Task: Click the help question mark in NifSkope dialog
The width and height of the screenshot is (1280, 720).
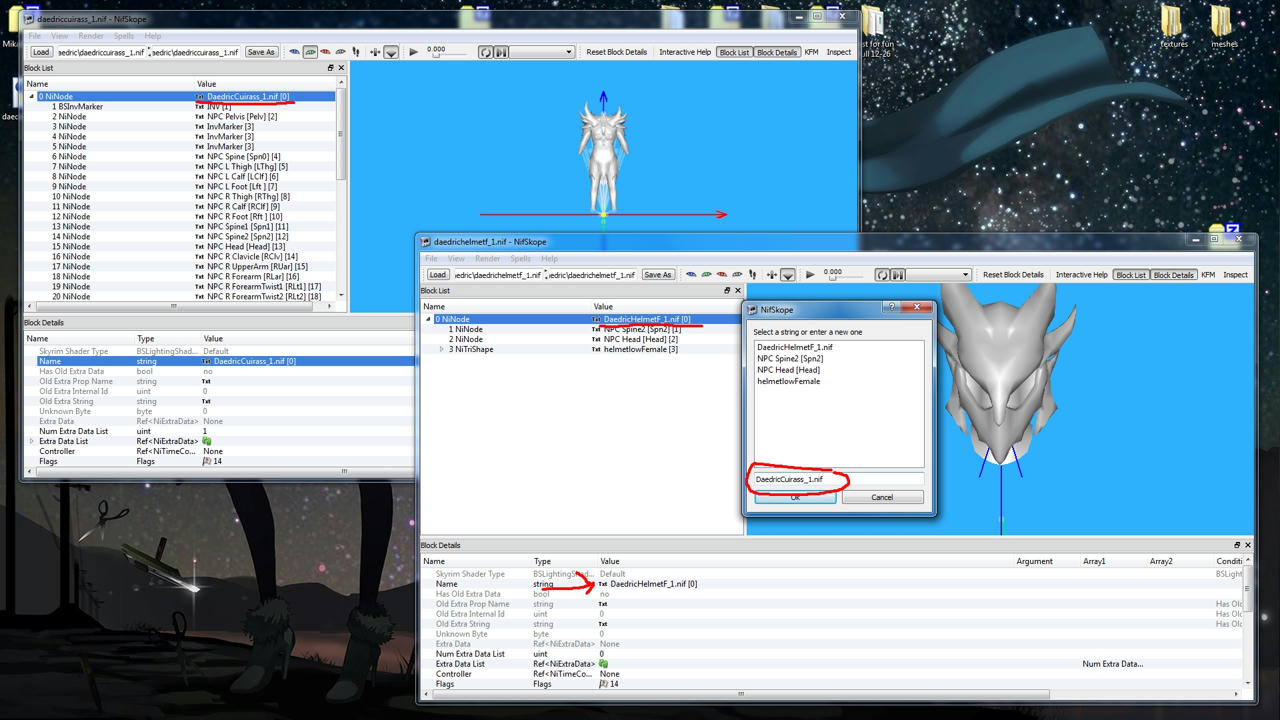Action: tap(892, 308)
